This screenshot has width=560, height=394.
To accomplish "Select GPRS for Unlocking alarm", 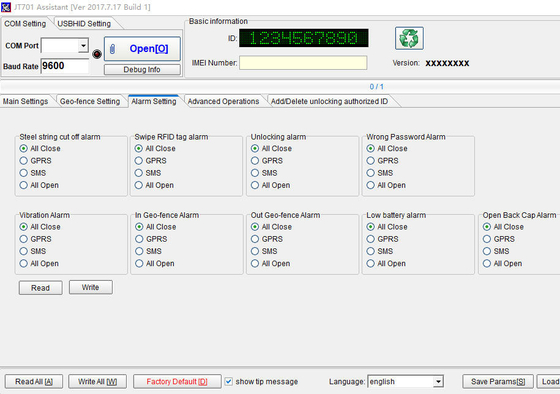I will click(255, 161).
